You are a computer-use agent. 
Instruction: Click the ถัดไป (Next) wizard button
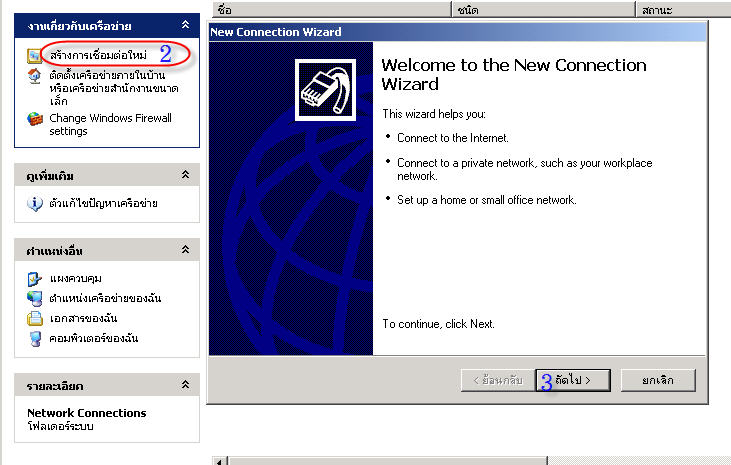(573, 380)
